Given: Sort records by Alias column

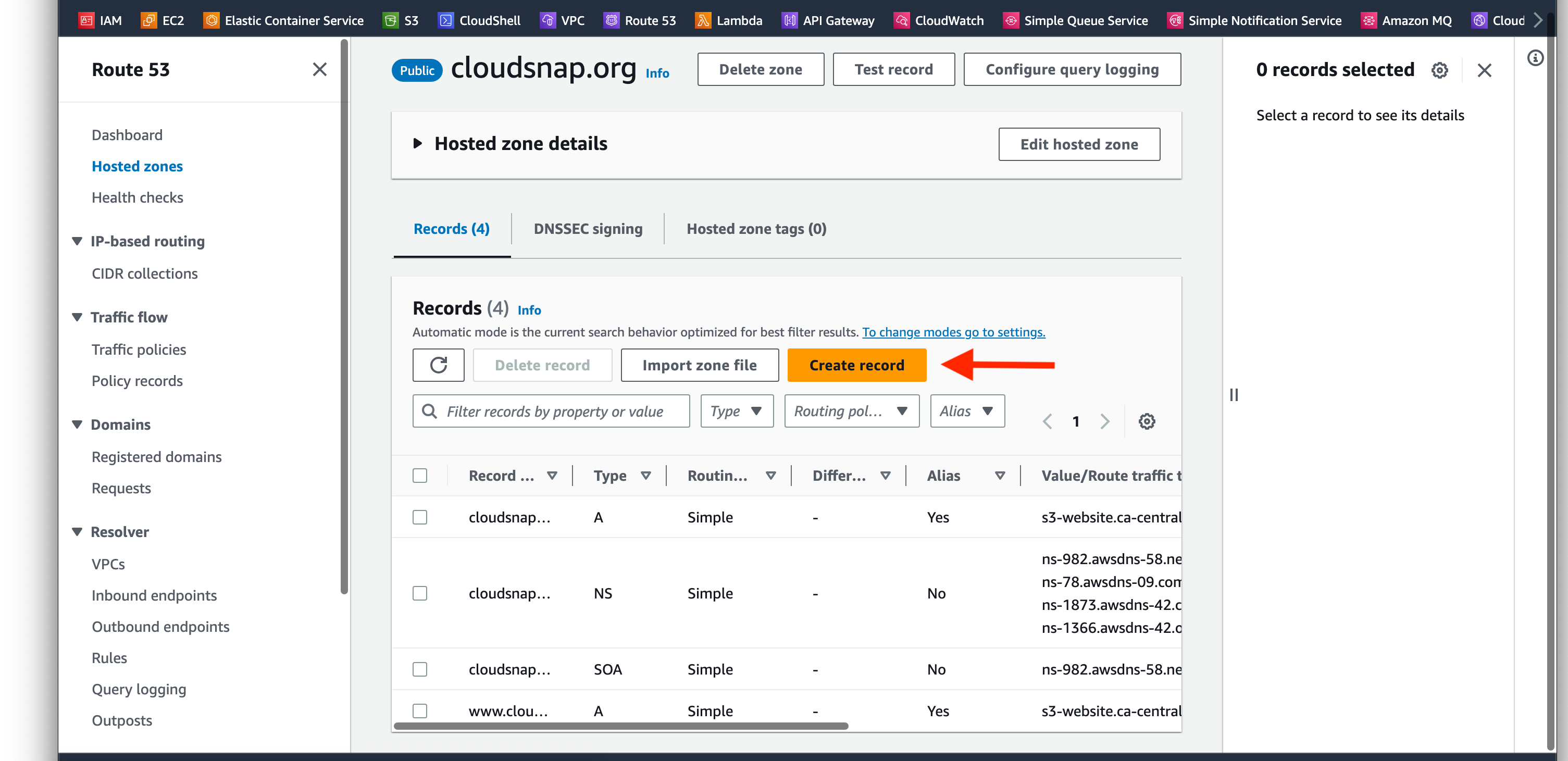Looking at the screenshot, I should (1000, 476).
